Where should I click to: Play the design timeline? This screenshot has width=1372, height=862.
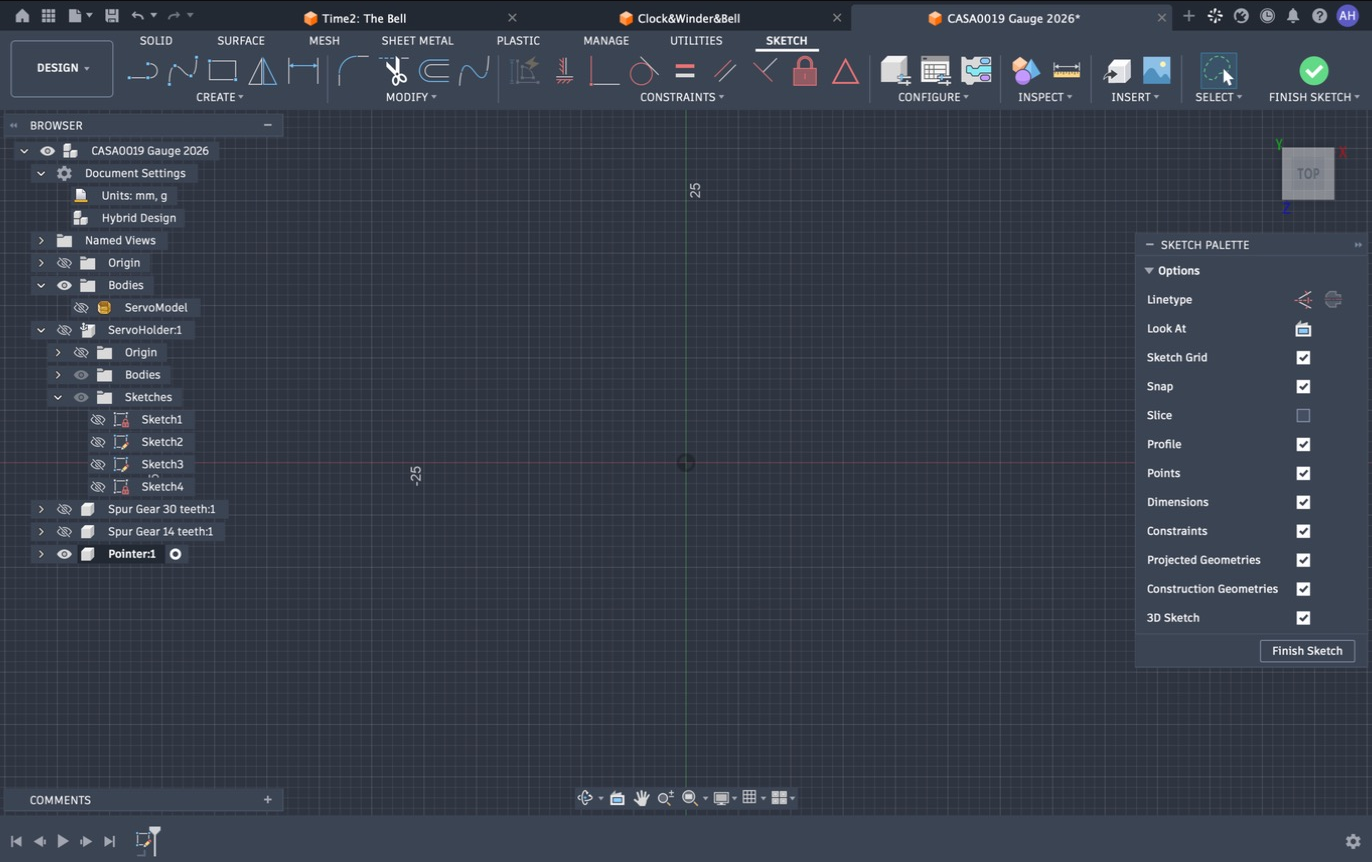(63, 842)
